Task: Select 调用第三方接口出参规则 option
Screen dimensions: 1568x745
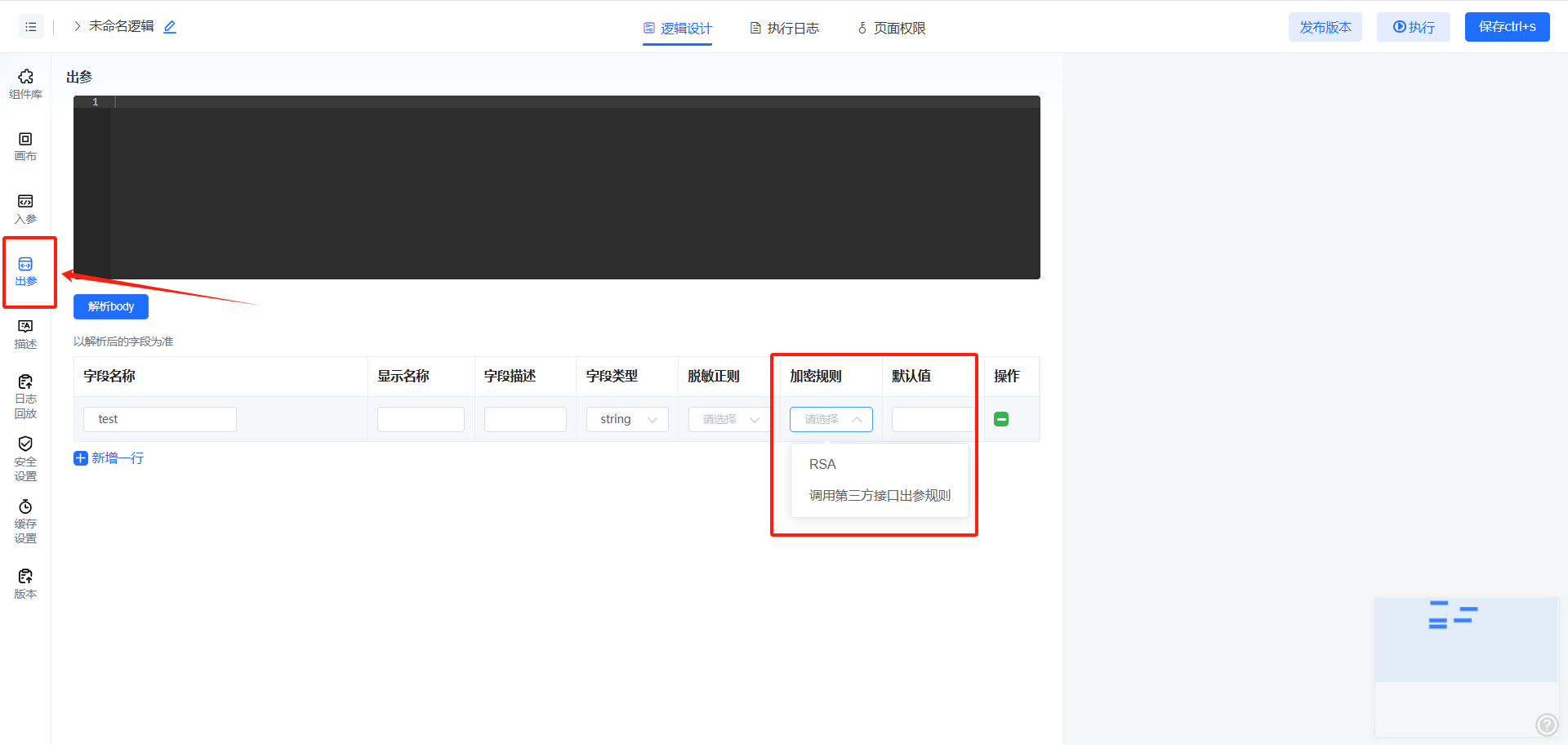Action: click(x=880, y=495)
